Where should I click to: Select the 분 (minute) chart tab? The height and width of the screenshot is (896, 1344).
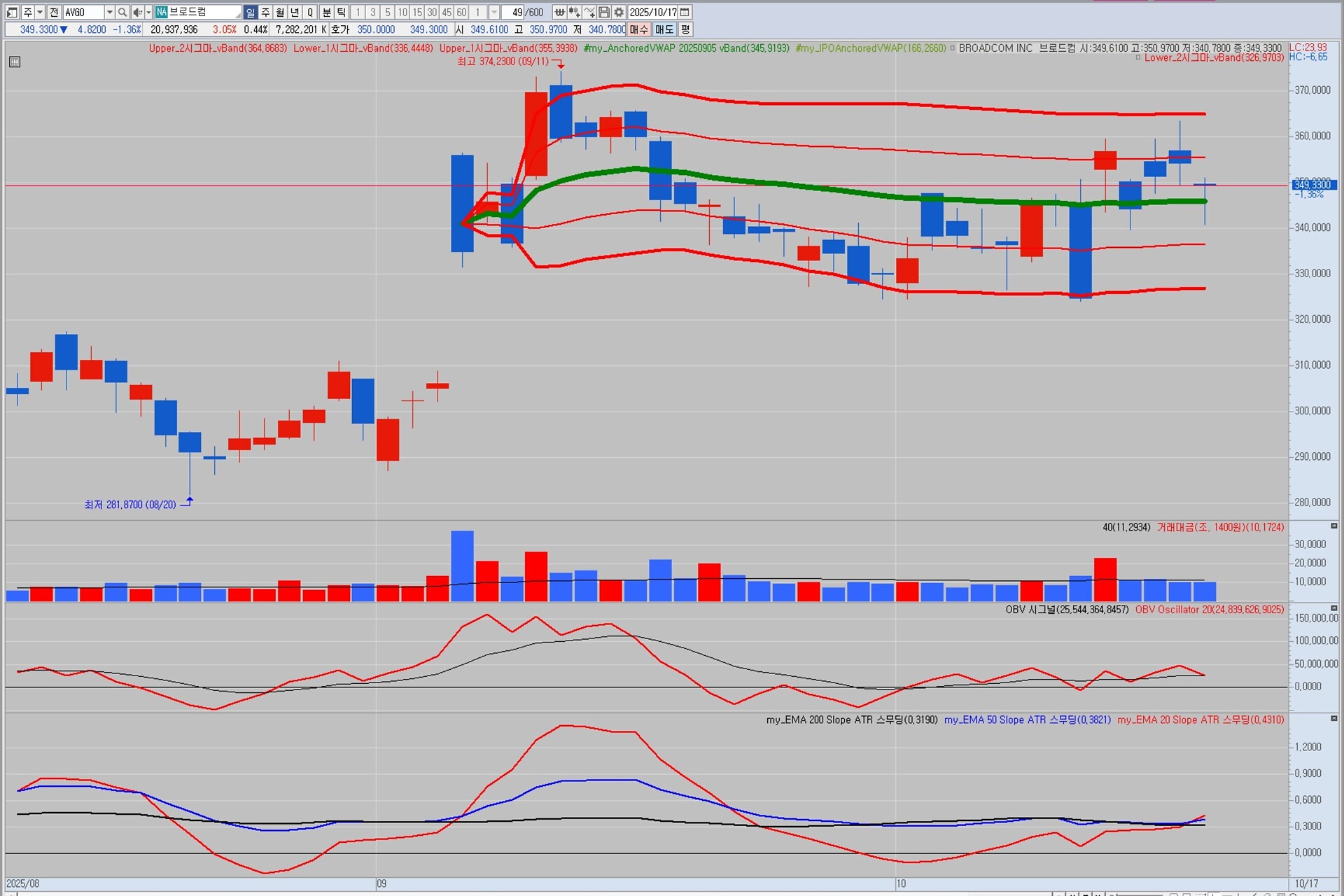point(327,12)
